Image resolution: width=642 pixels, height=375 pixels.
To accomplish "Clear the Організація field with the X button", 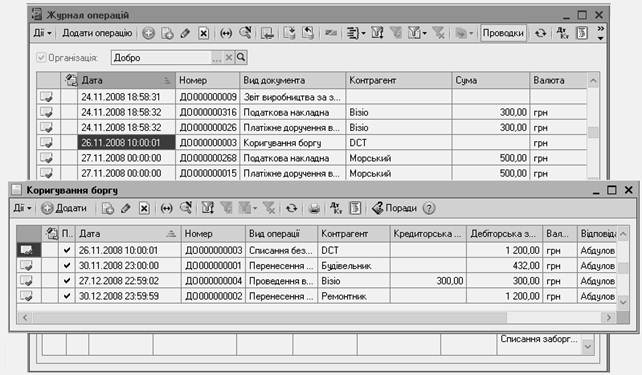I will click(229, 57).
